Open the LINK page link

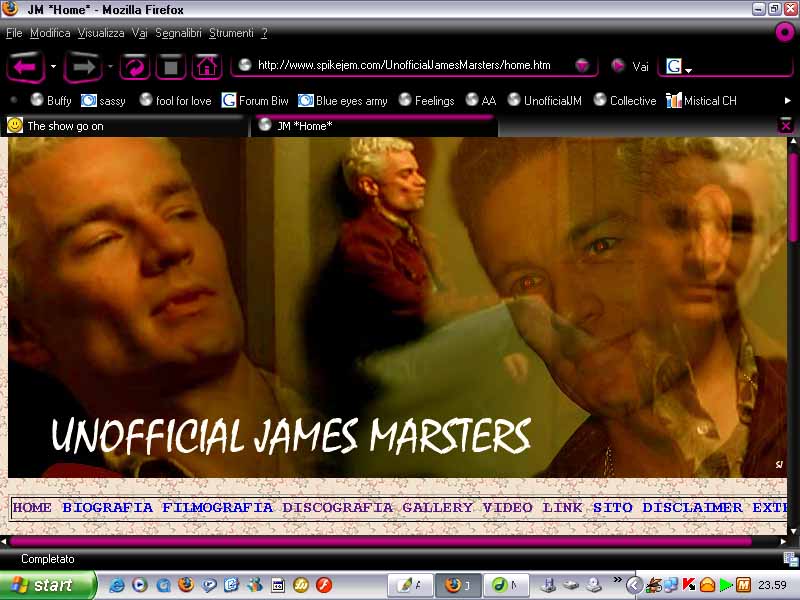click(562, 508)
